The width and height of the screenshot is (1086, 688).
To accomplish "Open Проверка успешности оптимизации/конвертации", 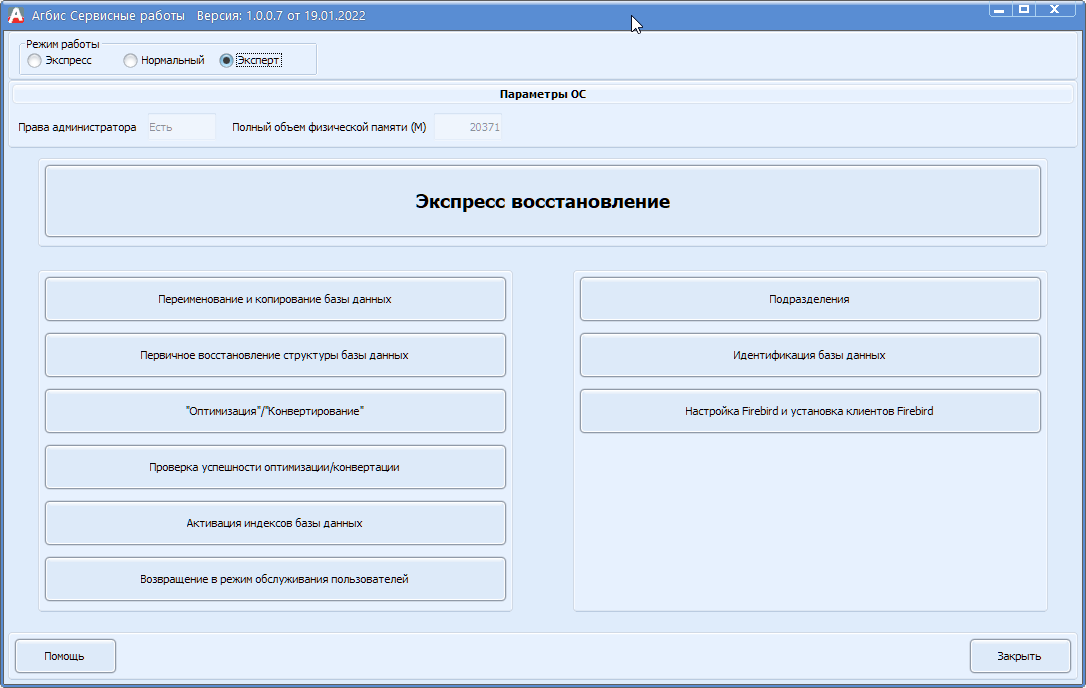I will click(275, 466).
